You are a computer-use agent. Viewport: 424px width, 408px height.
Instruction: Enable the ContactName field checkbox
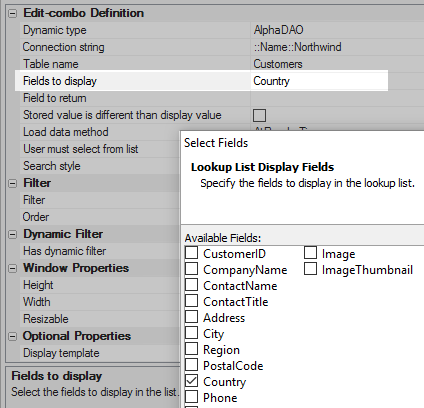pos(191,285)
